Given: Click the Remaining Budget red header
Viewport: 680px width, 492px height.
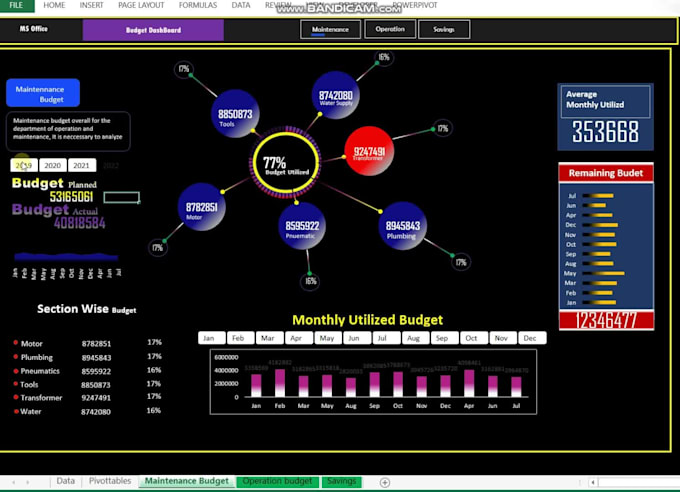Looking at the screenshot, I should pyautogui.click(x=606, y=173).
